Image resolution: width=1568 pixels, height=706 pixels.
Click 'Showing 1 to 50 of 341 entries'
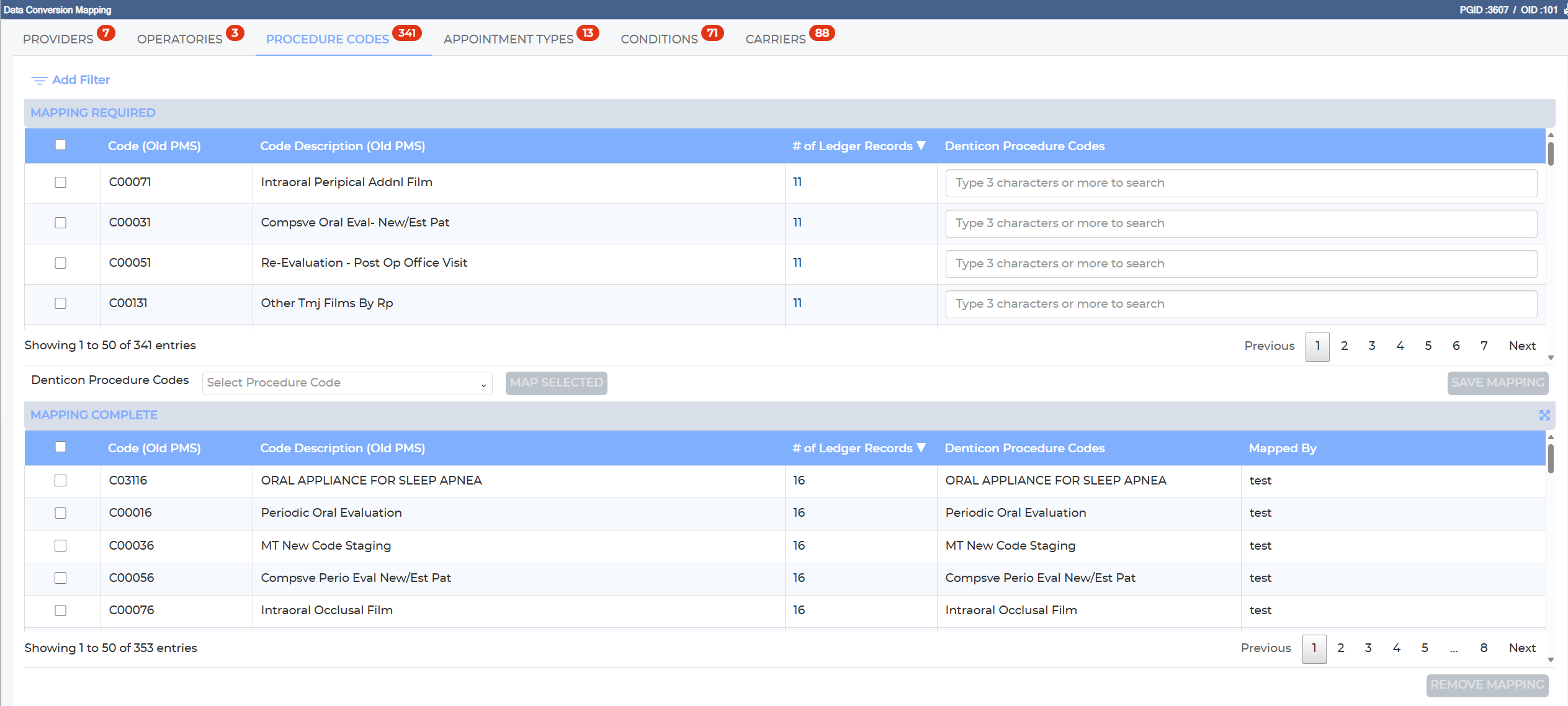click(110, 346)
